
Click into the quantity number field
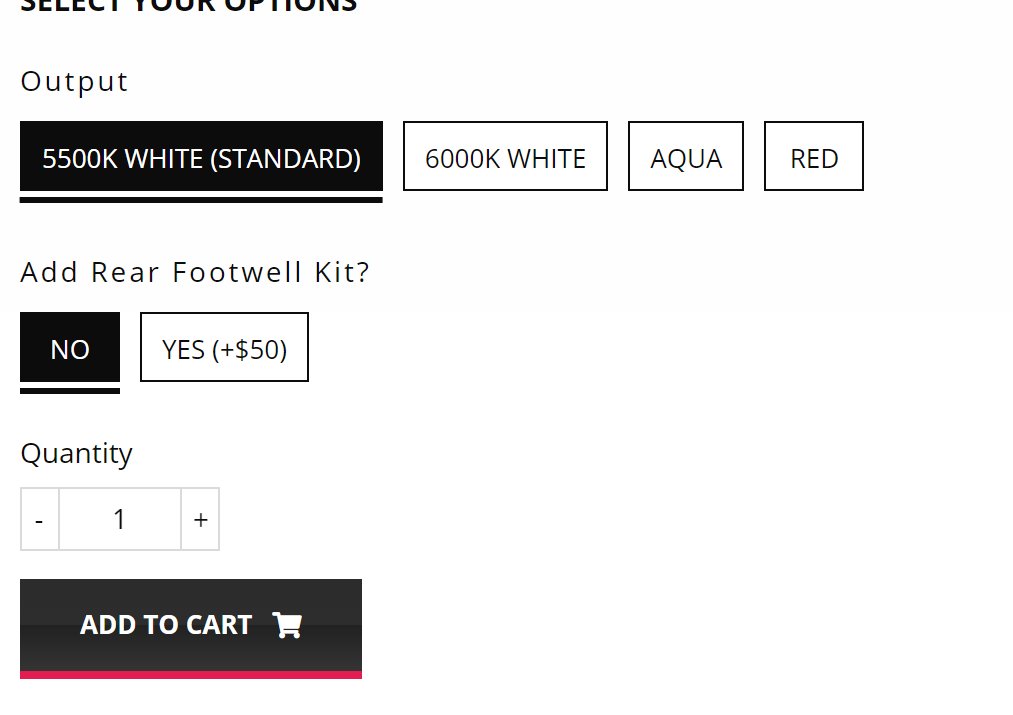click(120, 519)
